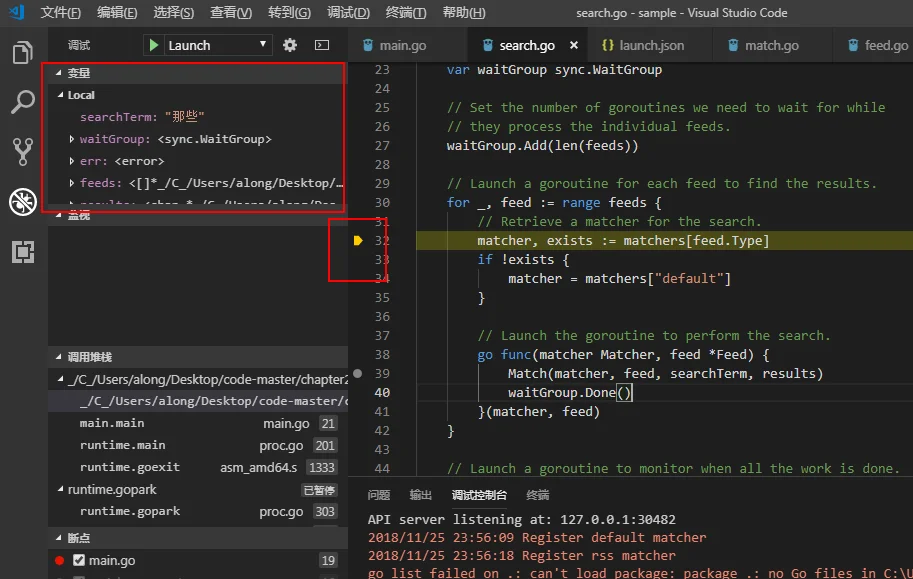Expand the feeds variable
913x579 pixels.
click(72, 183)
